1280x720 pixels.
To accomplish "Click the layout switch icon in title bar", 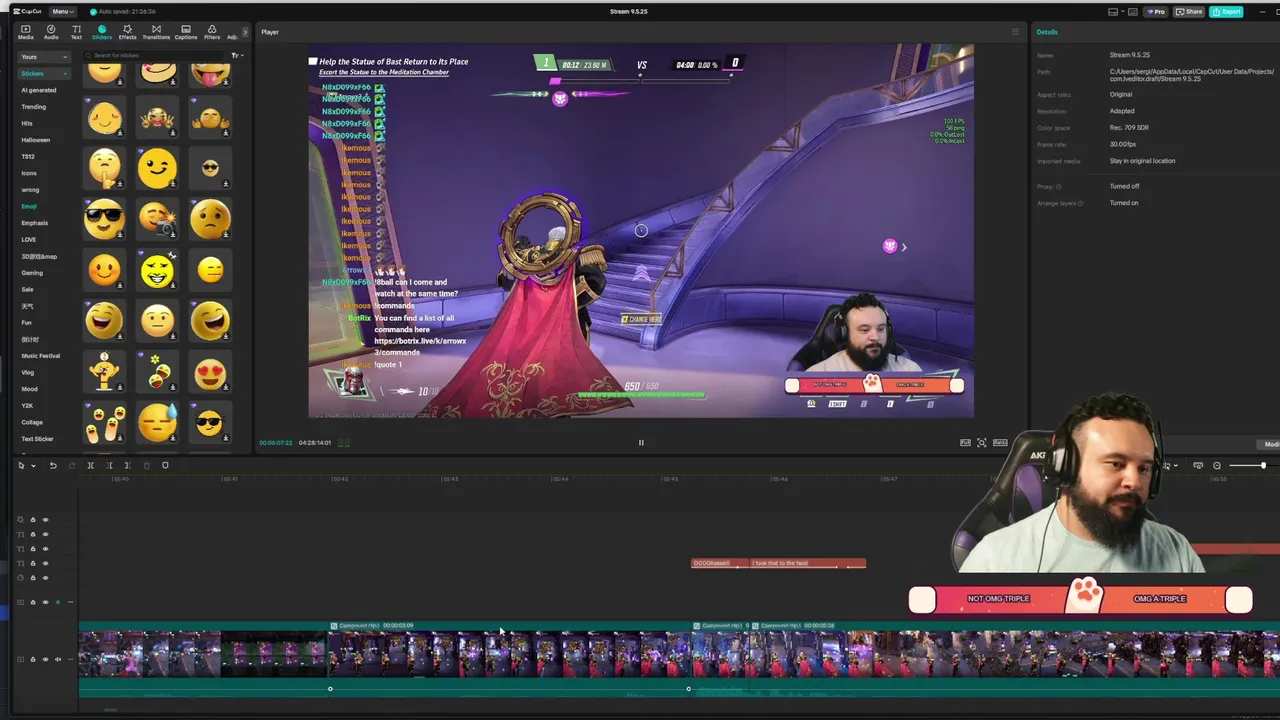I will pos(1114,11).
